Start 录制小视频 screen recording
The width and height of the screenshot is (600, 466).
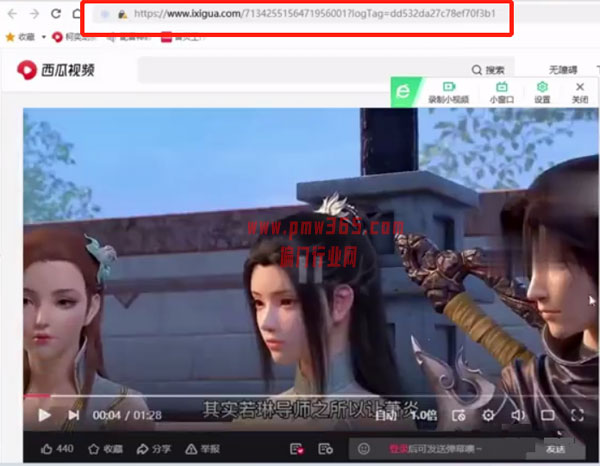pos(448,93)
